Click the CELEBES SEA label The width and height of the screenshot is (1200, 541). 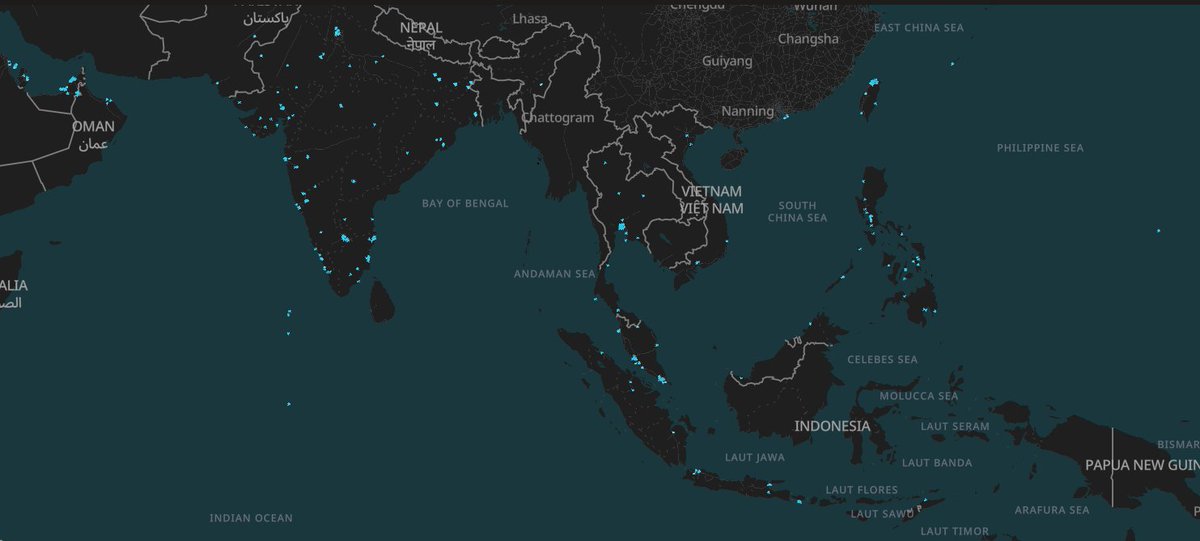coord(882,359)
